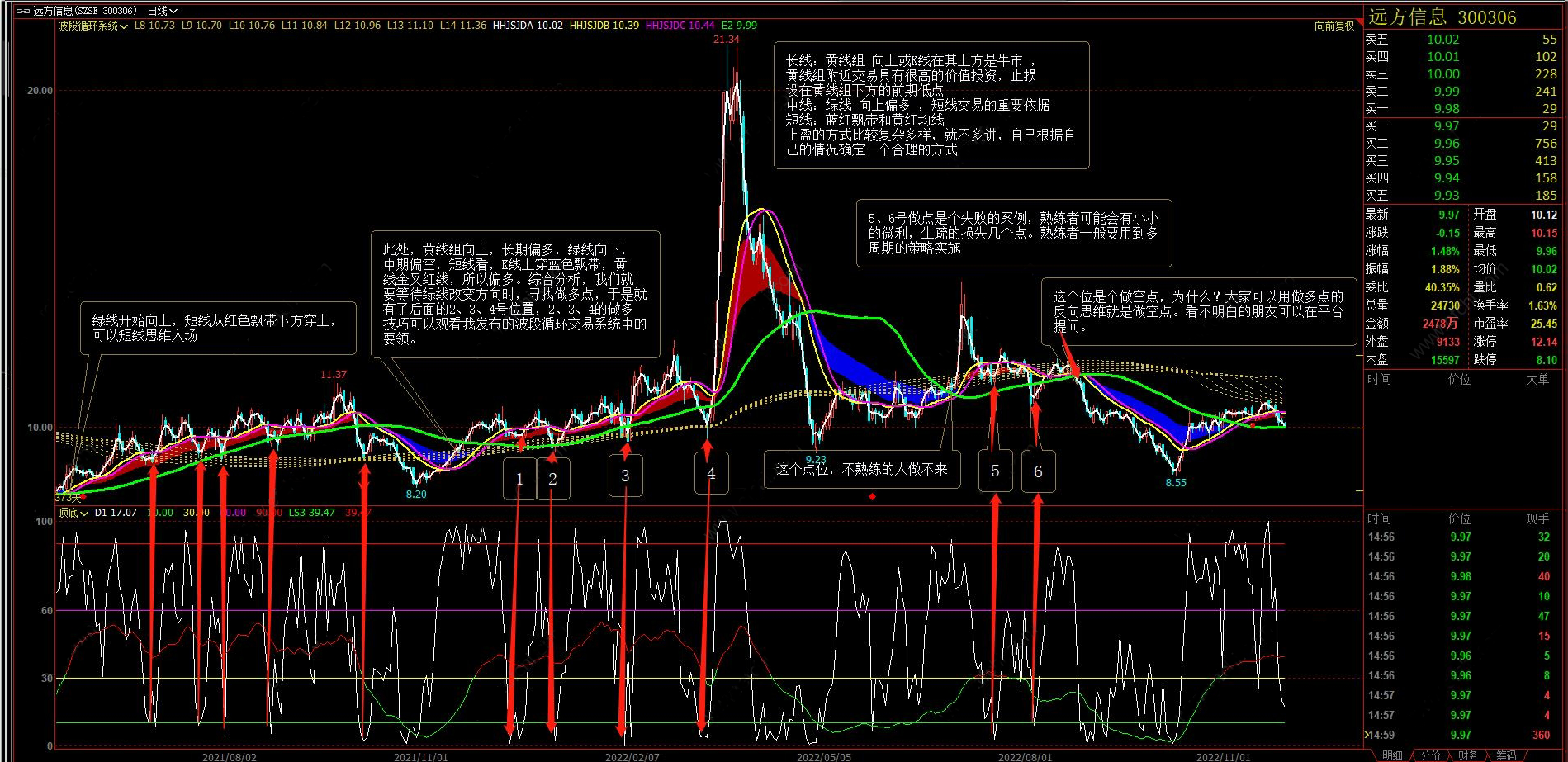Click the 最新 price value
1568x762 pixels.
tap(1449, 215)
